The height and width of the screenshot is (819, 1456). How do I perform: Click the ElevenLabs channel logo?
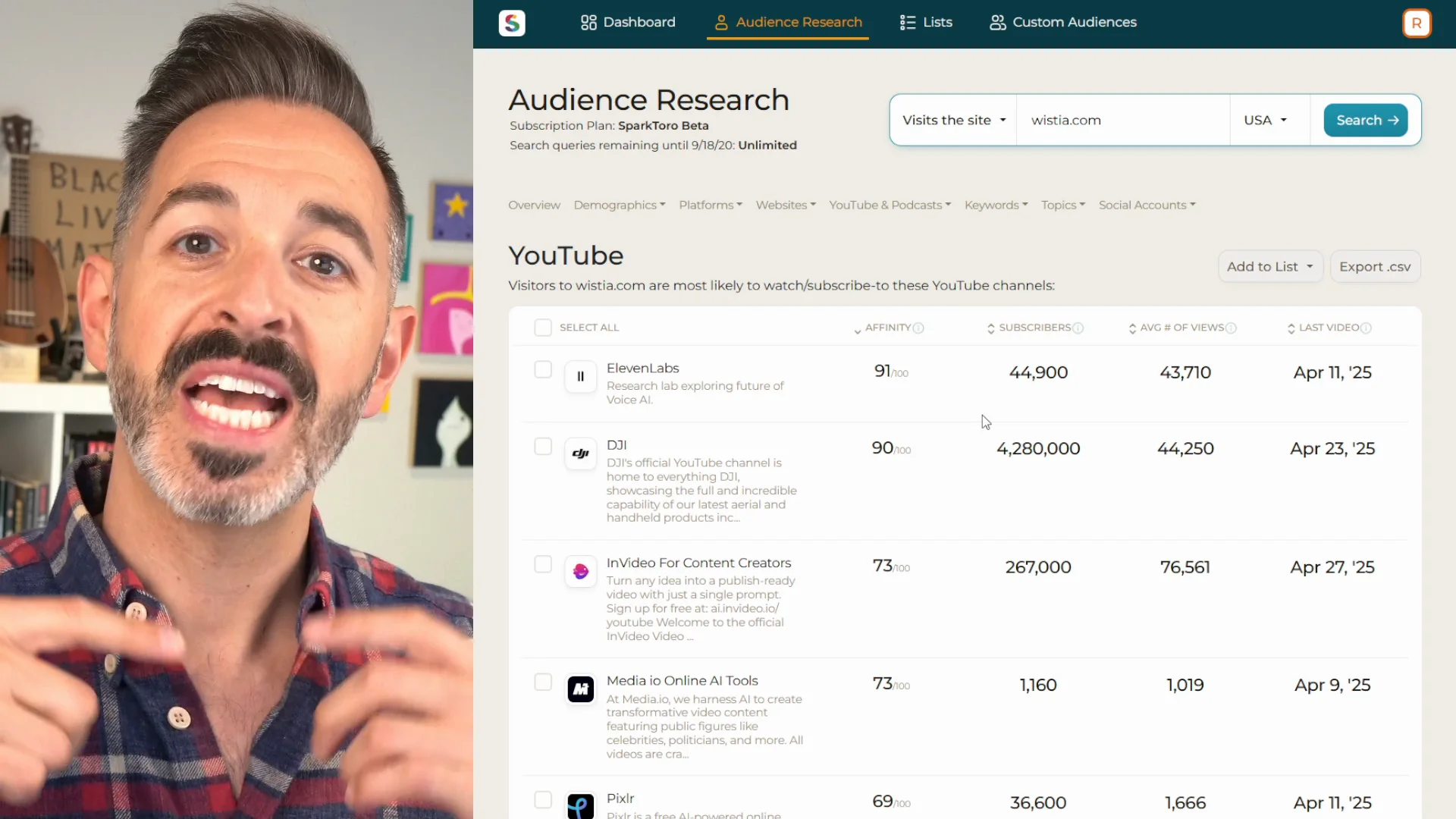[x=580, y=376]
